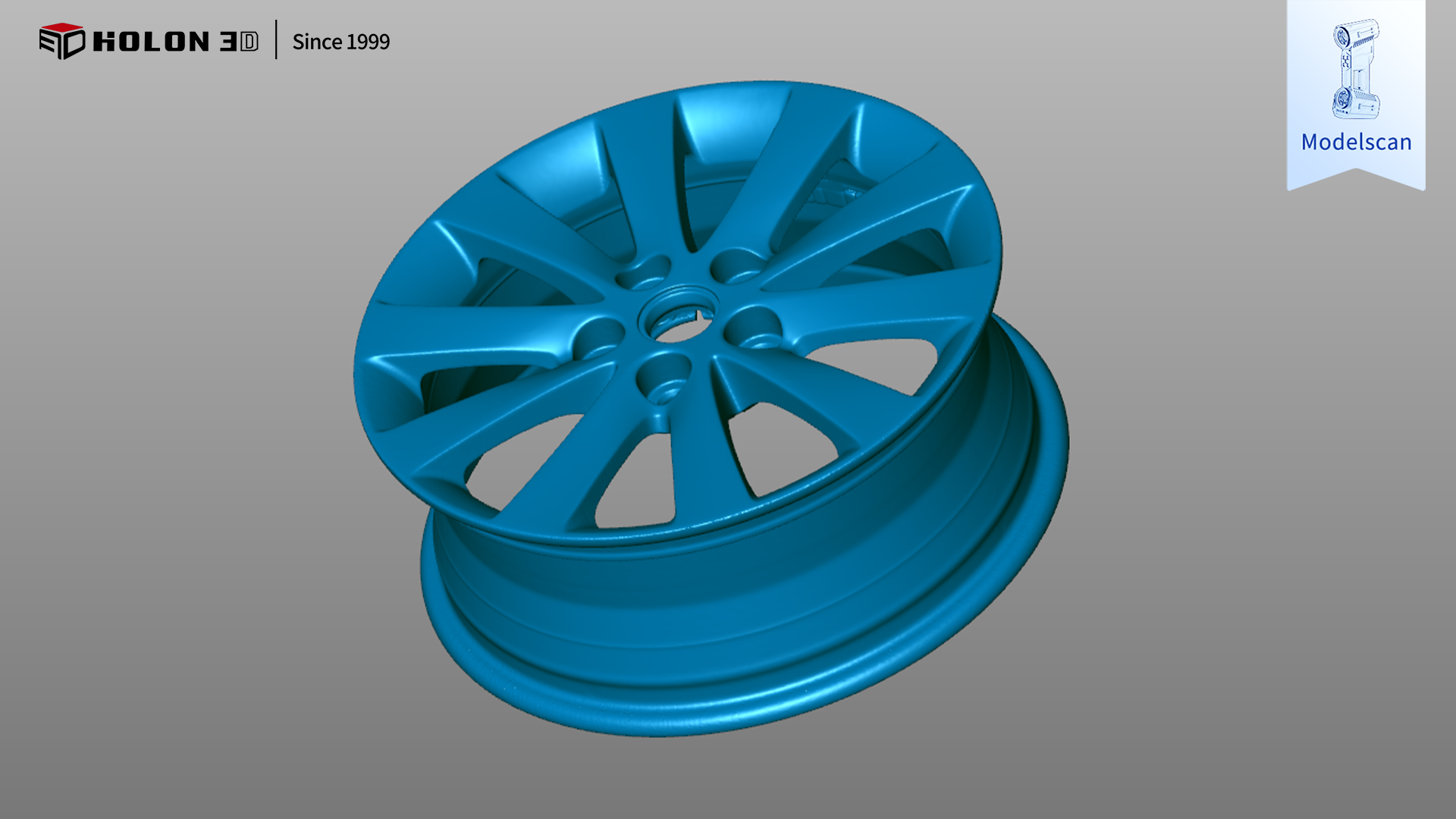Click the upper-left lug hole above hub
The width and height of the screenshot is (1456, 819).
[x=643, y=272]
